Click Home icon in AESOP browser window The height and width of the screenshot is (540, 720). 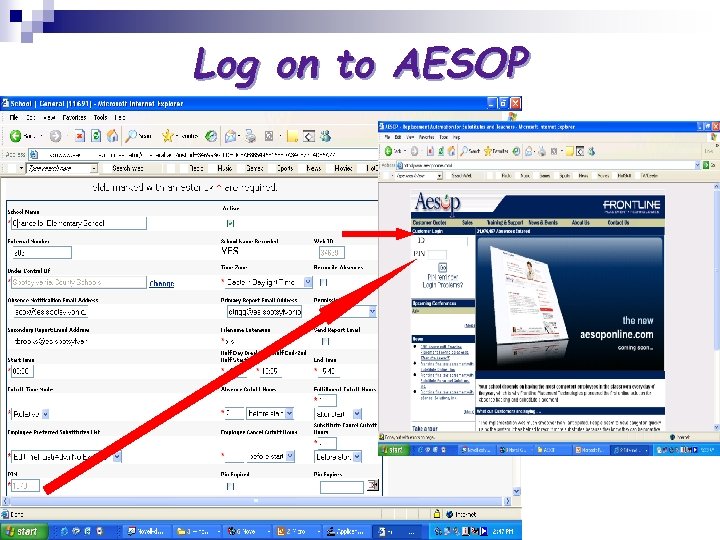coord(452,151)
